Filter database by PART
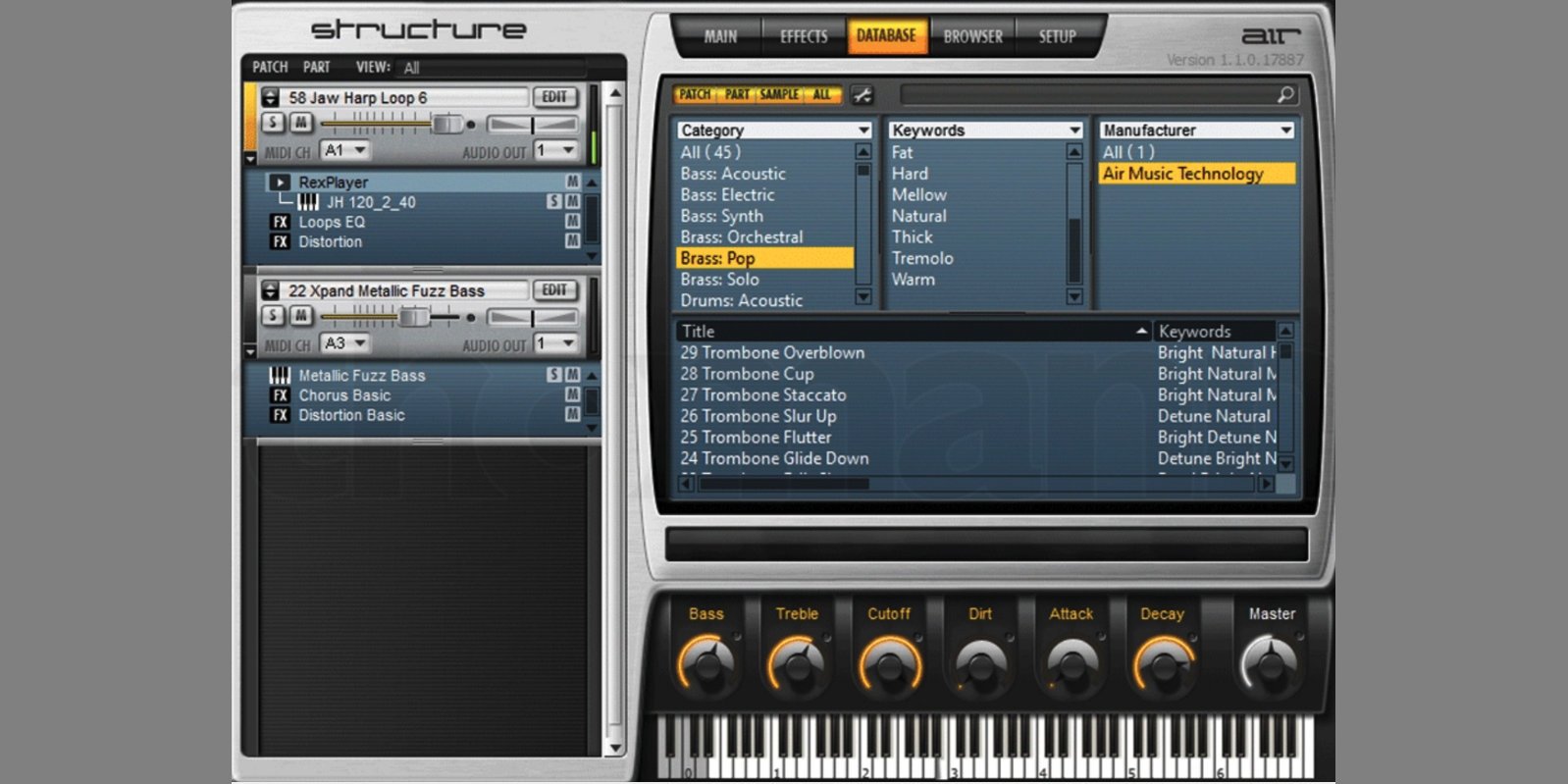Screen dimensions: 1568x784 click(737, 95)
